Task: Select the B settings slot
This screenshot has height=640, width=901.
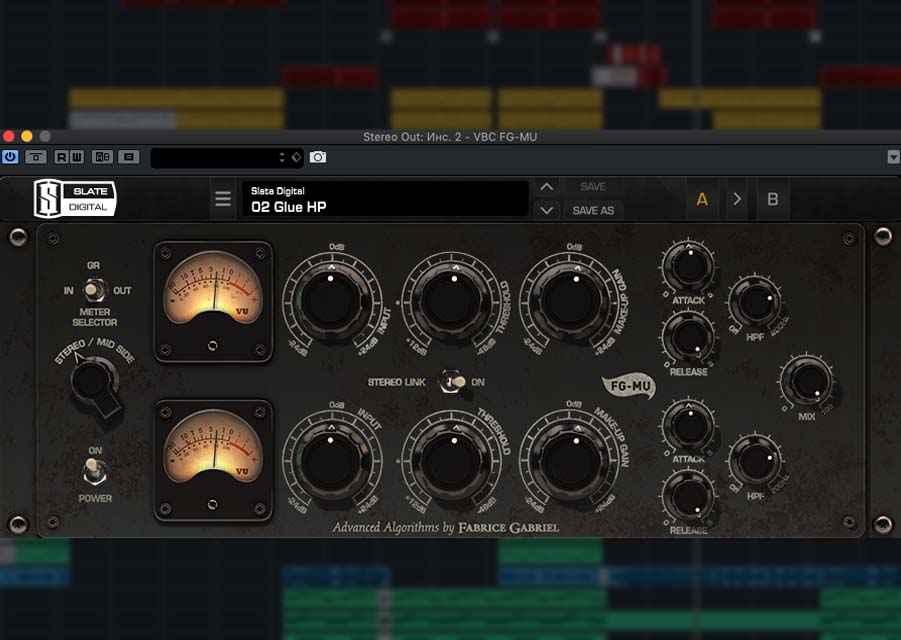Action: (773, 199)
